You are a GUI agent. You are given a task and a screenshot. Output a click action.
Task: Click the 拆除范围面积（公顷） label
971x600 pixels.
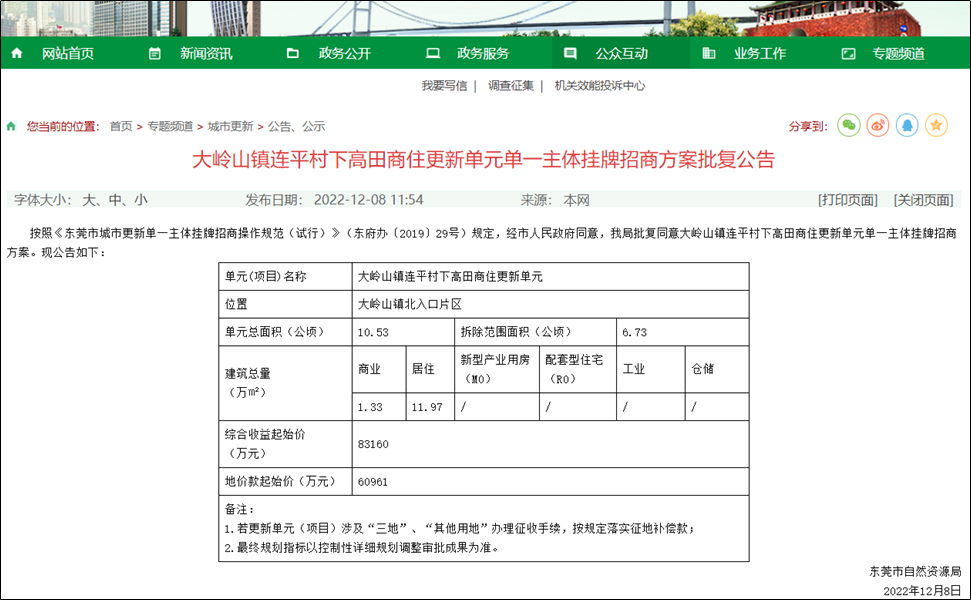(516, 332)
